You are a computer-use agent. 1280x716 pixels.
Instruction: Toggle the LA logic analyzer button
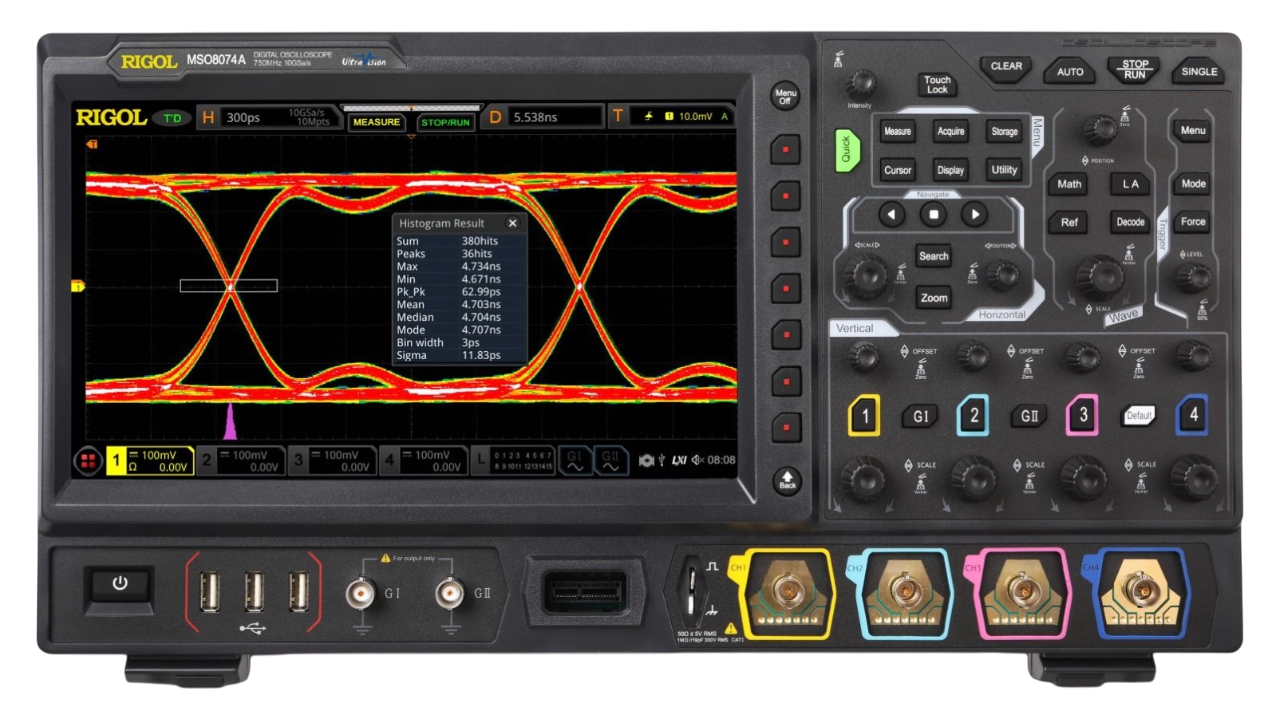pyautogui.click(x=1130, y=184)
